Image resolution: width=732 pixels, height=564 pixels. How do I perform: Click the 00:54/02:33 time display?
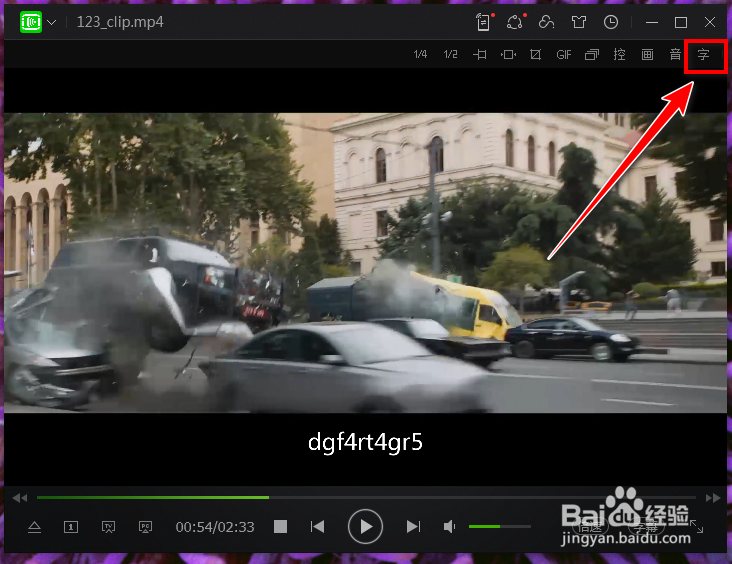(x=215, y=527)
